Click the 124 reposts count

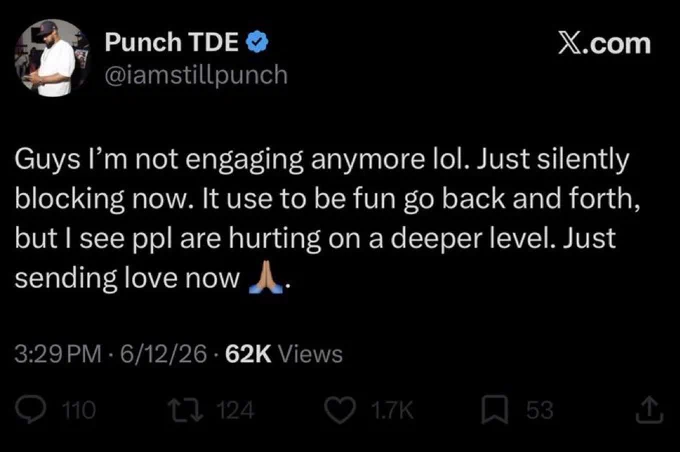point(235,410)
